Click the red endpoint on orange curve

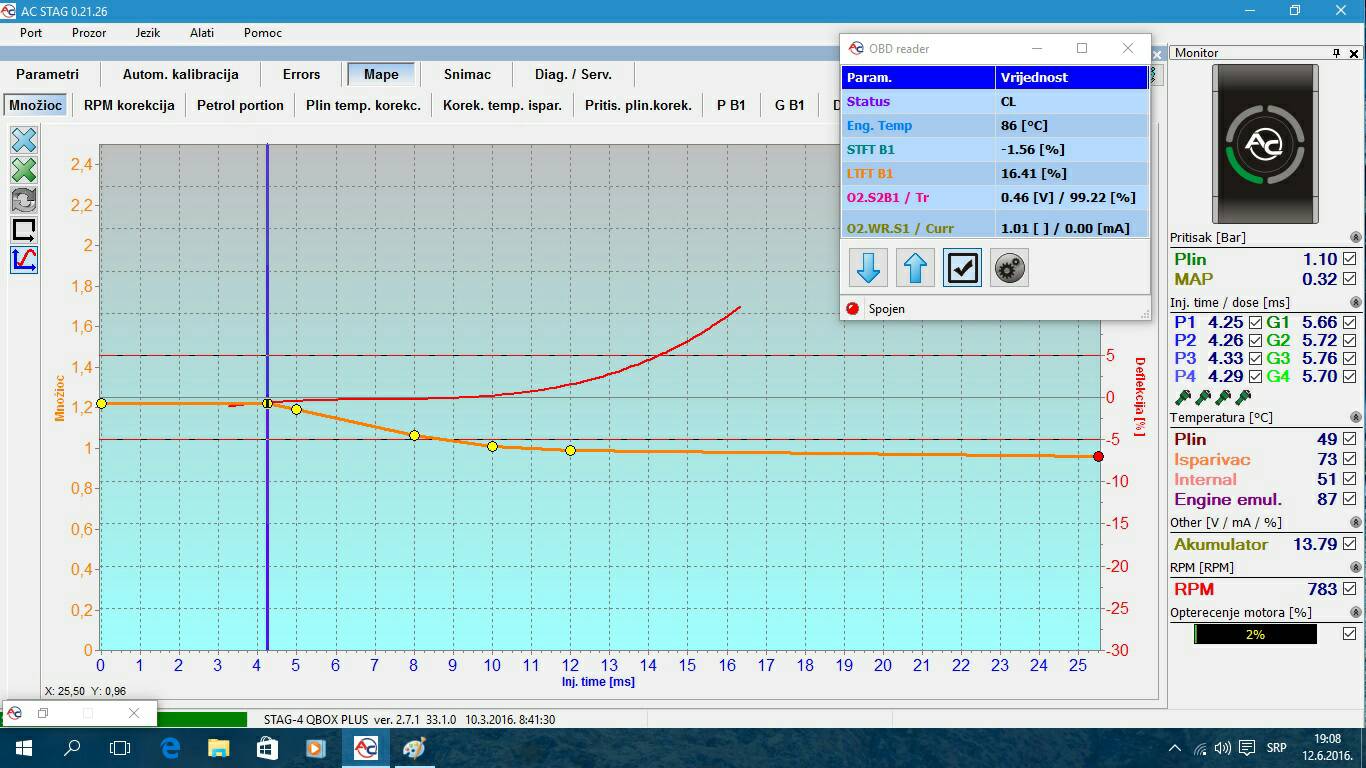coord(1098,456)
